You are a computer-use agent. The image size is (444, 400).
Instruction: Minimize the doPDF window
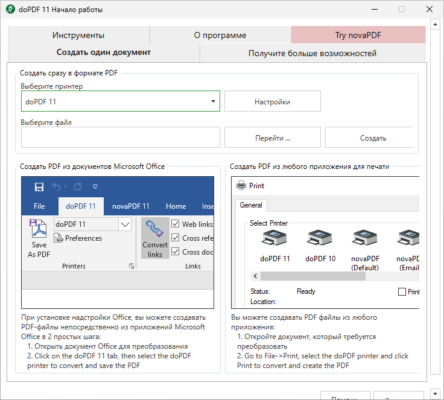pos(375,9)
